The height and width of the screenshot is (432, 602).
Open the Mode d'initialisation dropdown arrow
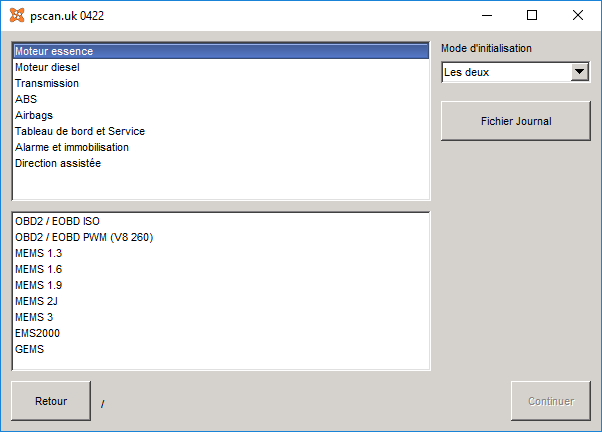[579, 72]
